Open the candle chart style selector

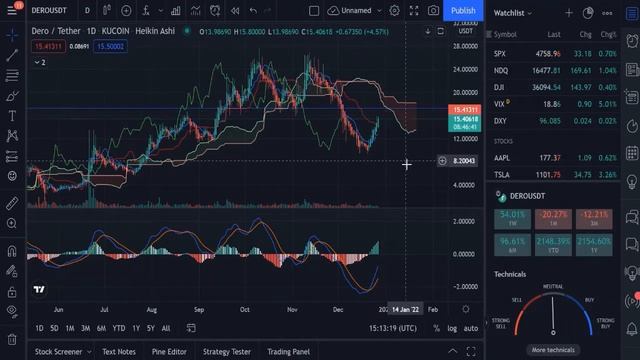107,11
